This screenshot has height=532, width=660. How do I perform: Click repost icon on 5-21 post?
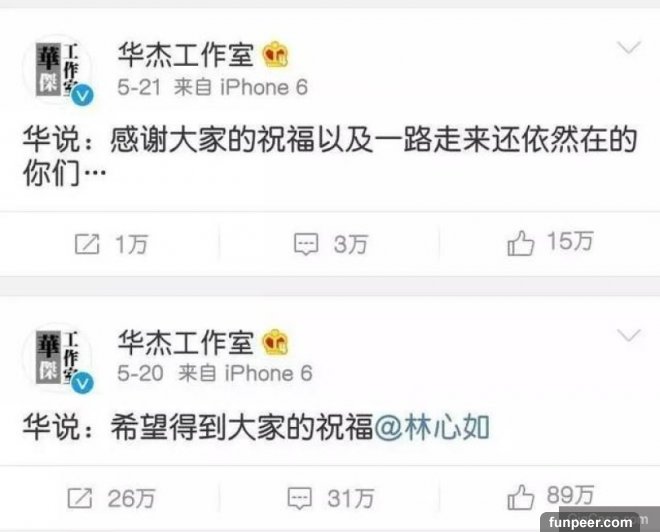click(87, 244)
